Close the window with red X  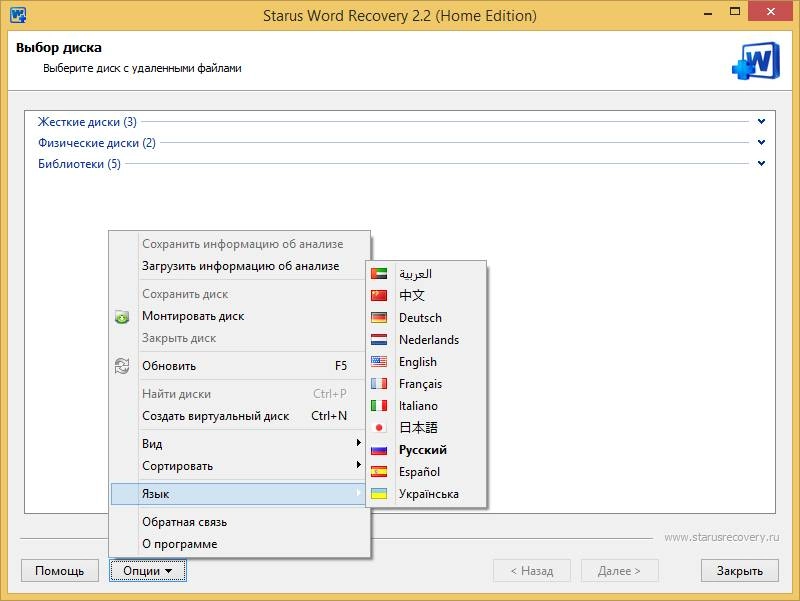tap(770, 11)
